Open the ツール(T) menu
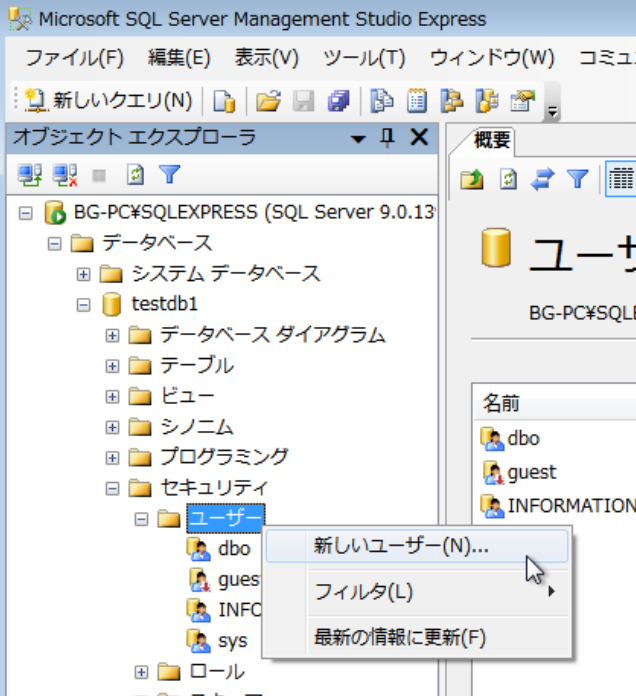 [364, 58]
